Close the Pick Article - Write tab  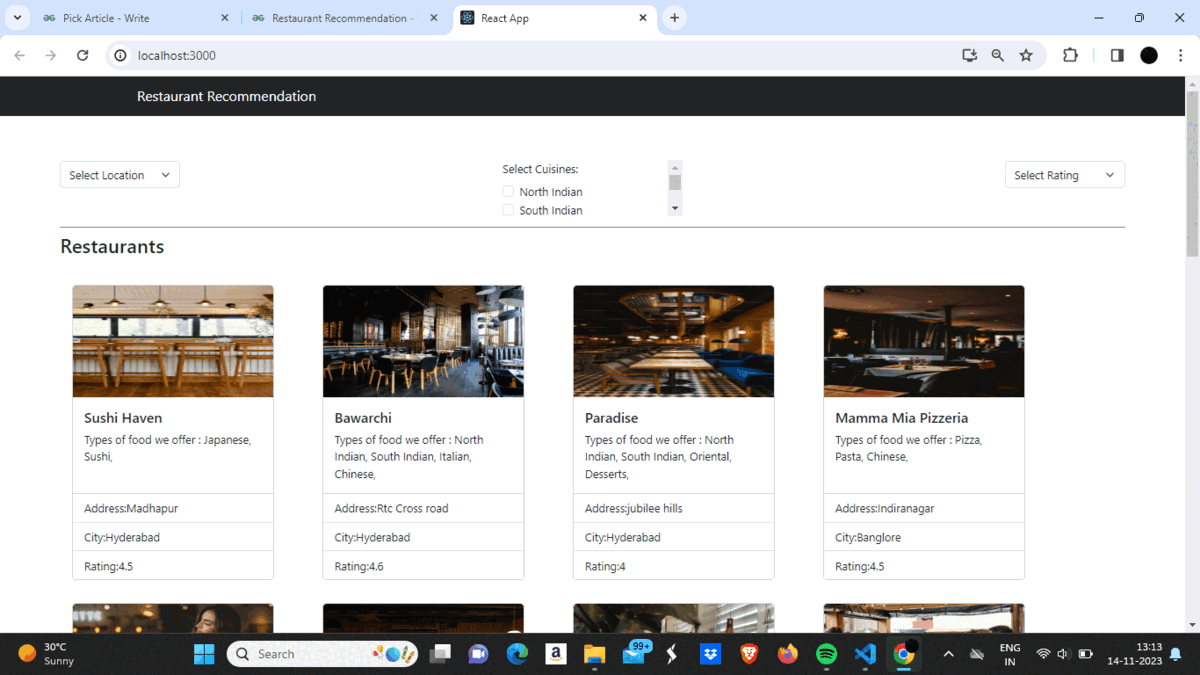(x=224, y=18)
